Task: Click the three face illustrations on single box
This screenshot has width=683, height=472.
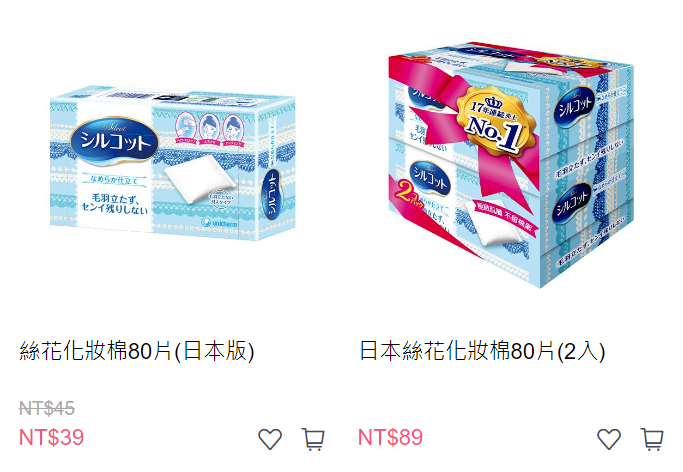Action: (x=209, y=129)
